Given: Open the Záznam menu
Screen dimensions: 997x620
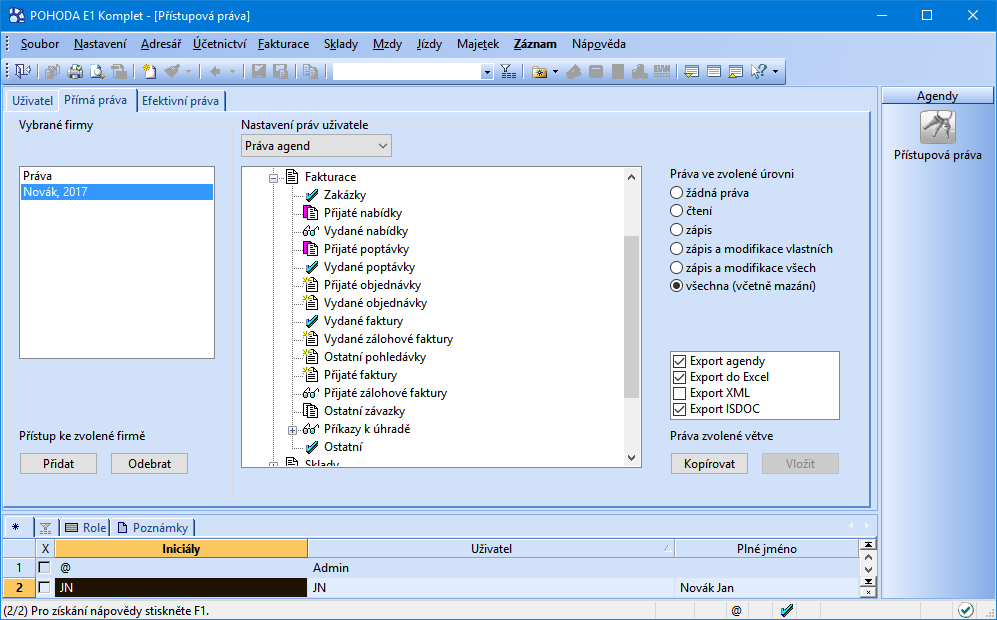Looking at the screenshot, I should click(535, 44).
